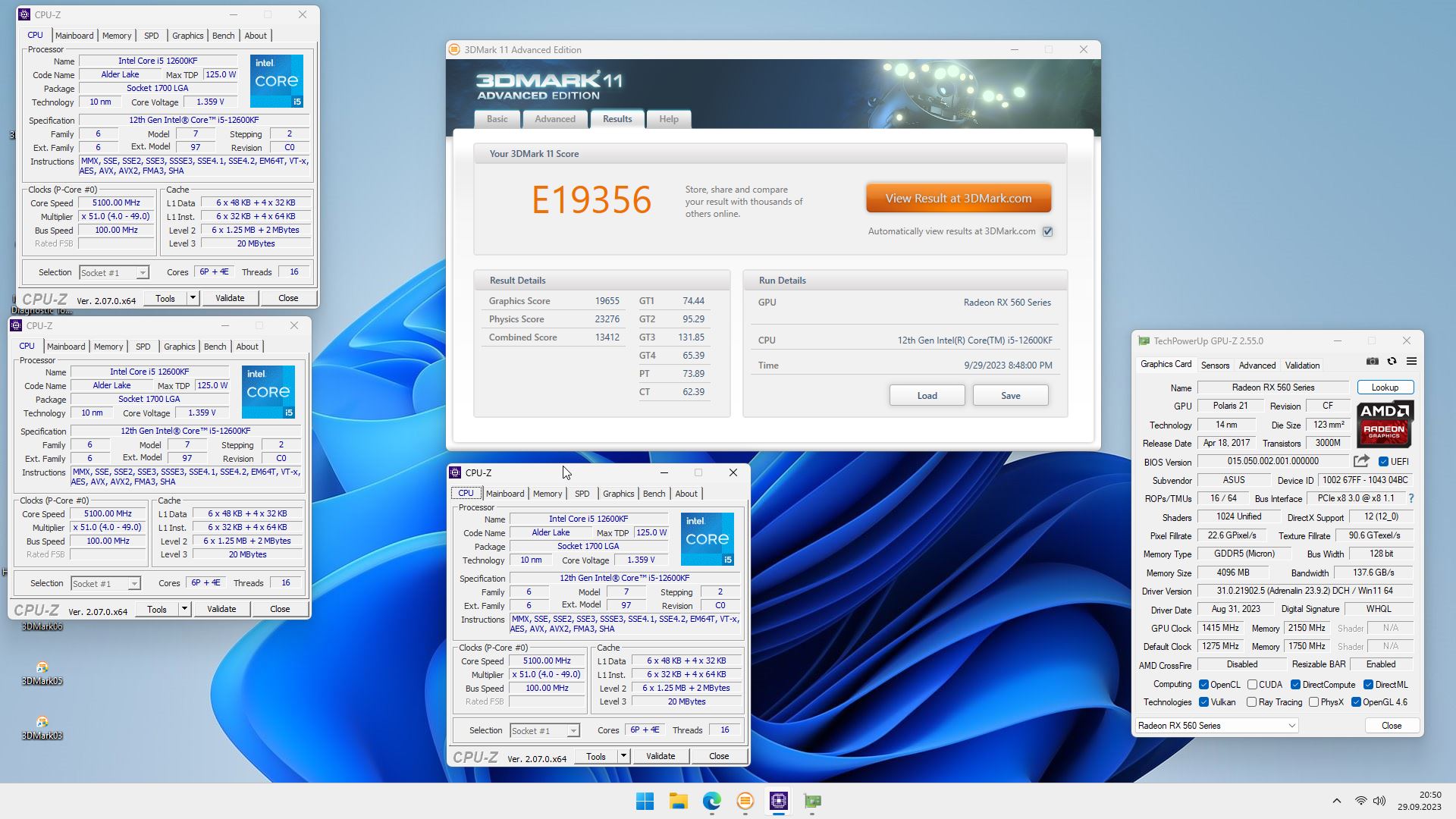Open Mainboard tab in bottom CPU-Z

505,494
